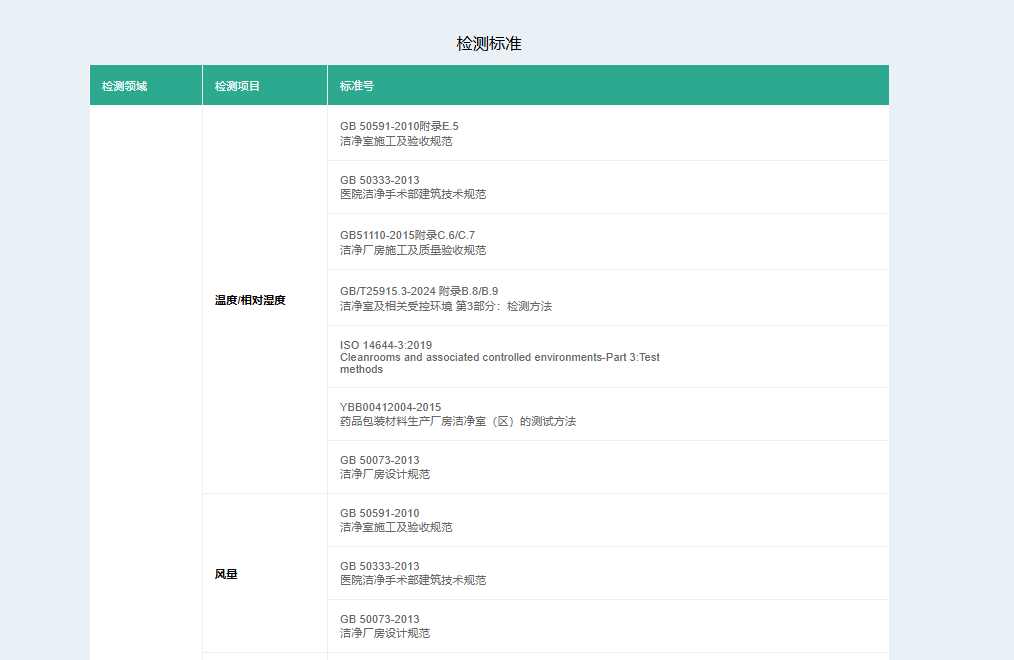Click GB 50591-2010 in the 风量 section
Screen dimensions: 1014x660
(379, 513)
